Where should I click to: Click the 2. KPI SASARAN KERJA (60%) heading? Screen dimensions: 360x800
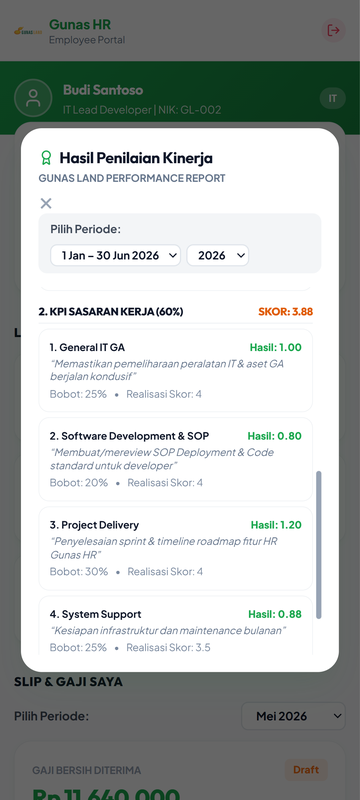(111, 311)
